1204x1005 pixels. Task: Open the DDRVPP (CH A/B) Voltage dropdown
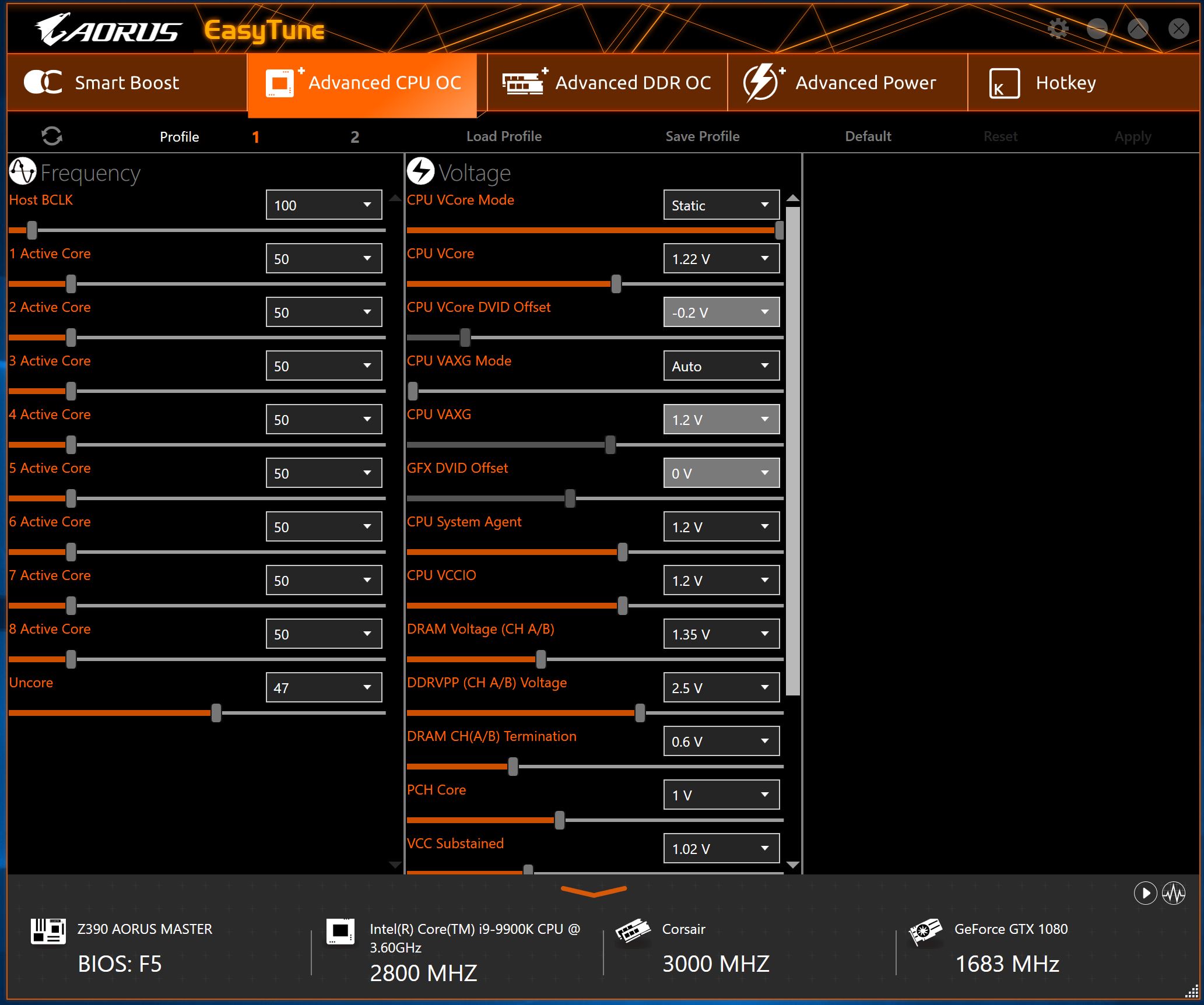(x=721, y=687)
